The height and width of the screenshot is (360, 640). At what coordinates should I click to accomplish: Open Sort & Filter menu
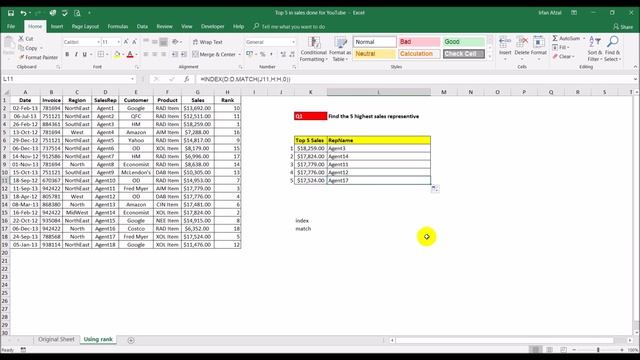[595, 49]
